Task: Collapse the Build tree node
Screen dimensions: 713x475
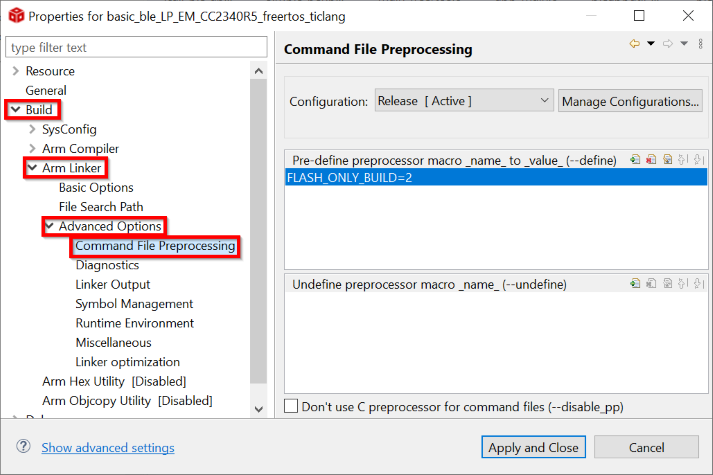Action: coord(15,110)
